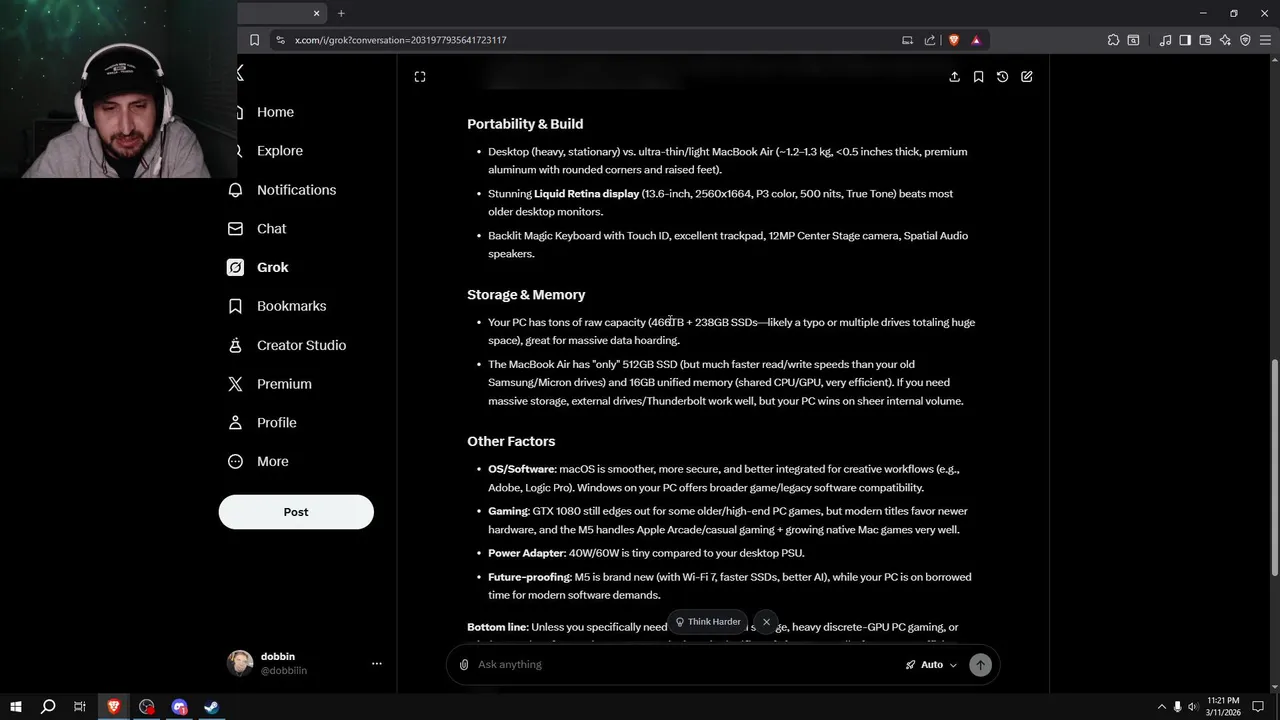
Task: Open Task View in the taskbar
Action: [80, 707]
